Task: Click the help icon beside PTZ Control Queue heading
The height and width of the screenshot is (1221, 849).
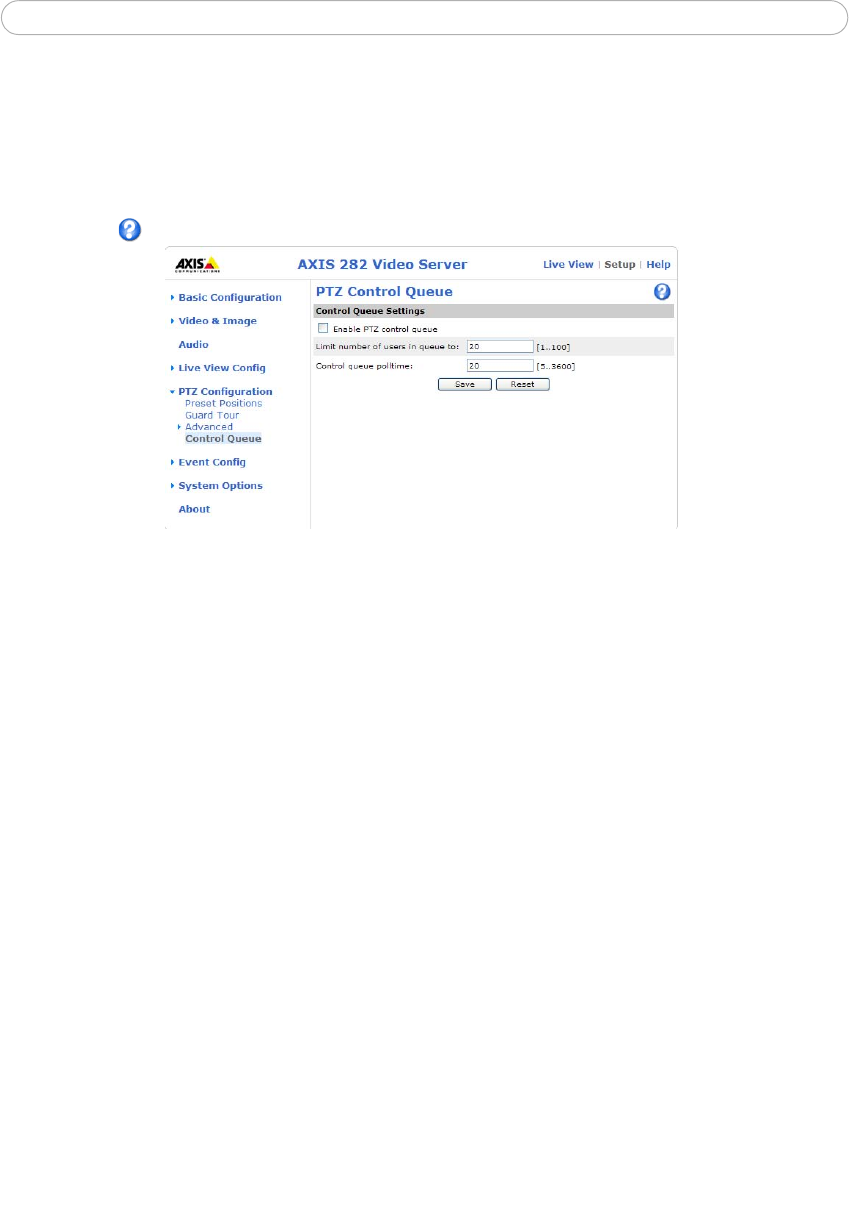Action: (661, 292)
